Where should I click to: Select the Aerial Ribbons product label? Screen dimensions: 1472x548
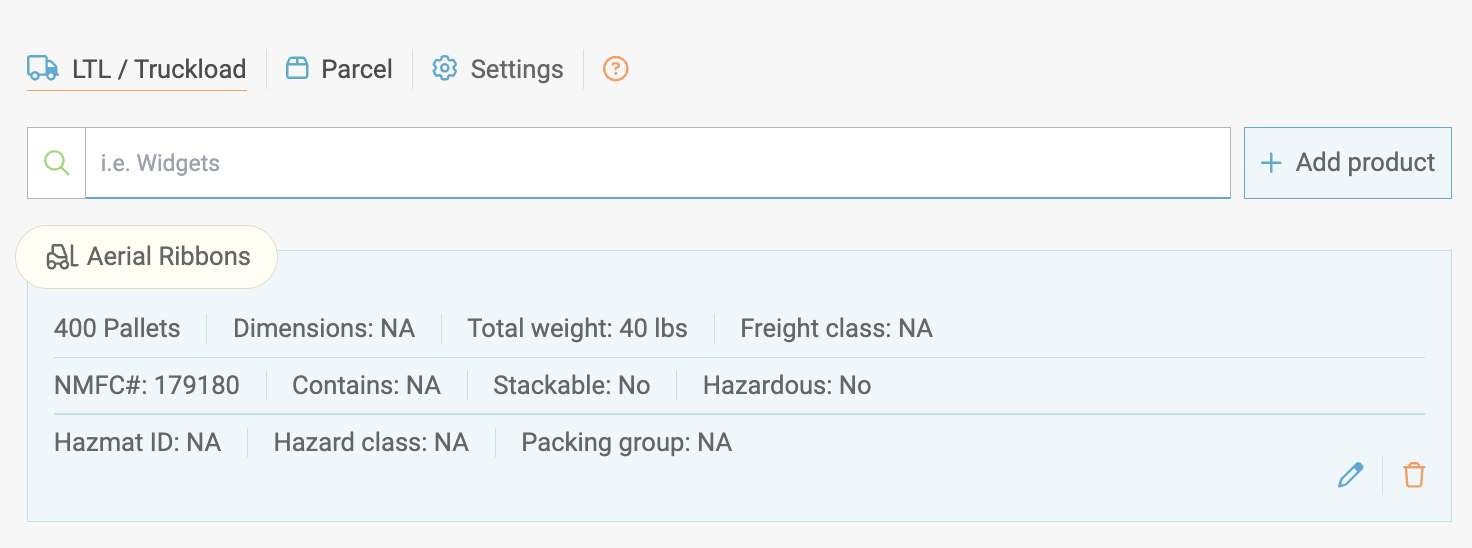click(168, 257)
